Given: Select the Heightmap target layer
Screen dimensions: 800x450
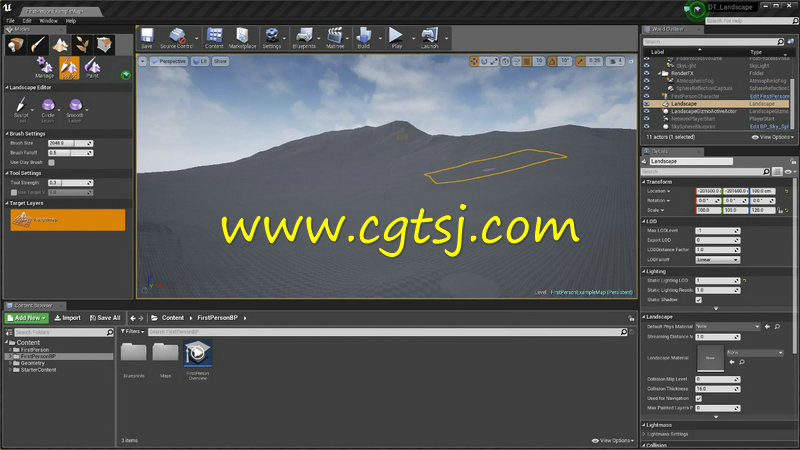Looking at the screenshot, I should point(68,220).
